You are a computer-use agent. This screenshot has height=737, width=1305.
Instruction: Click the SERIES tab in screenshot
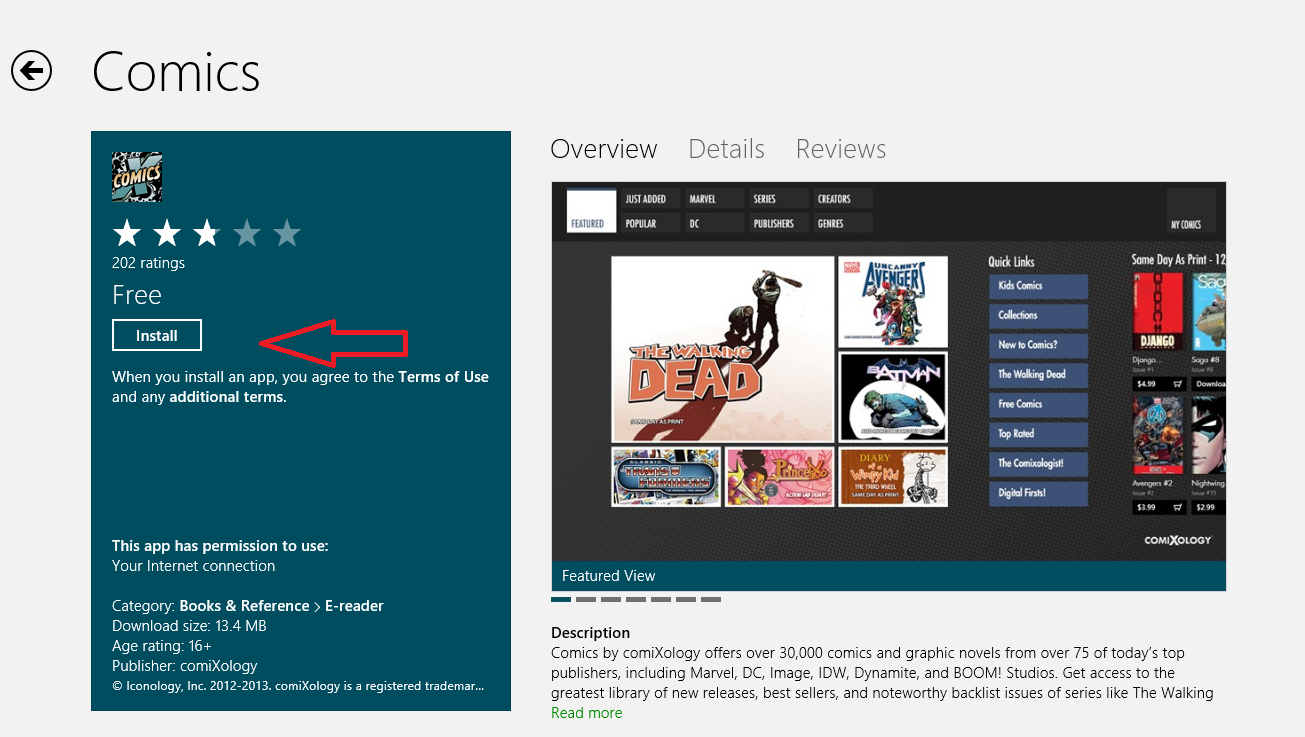778,198
